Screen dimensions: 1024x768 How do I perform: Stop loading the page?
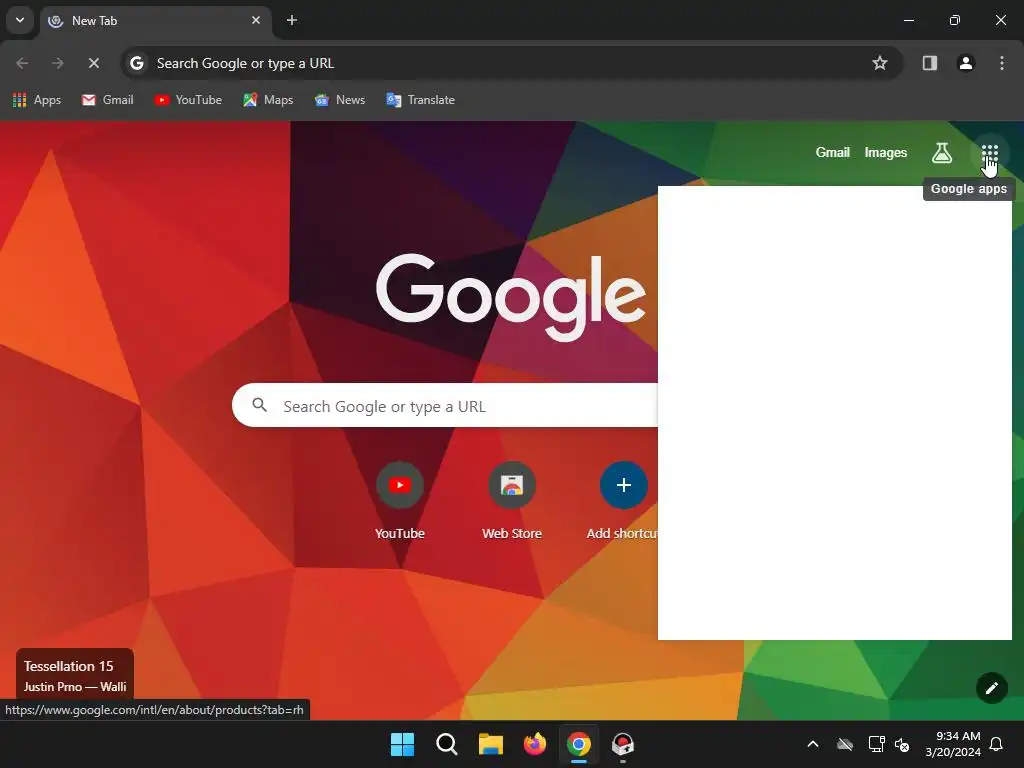pos(93,63)
